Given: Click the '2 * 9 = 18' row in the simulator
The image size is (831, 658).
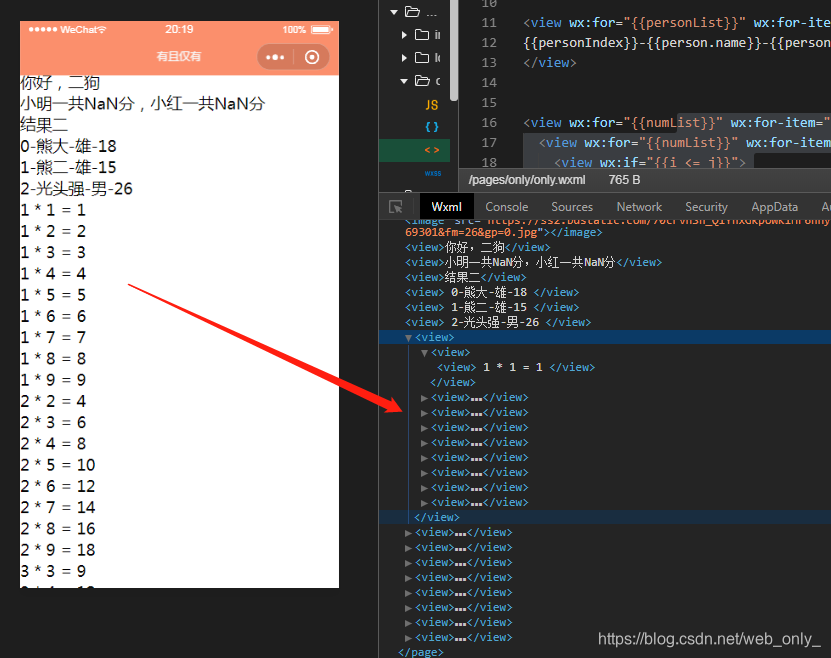Looking at the screenshot, I should click(x=58, y=550).
